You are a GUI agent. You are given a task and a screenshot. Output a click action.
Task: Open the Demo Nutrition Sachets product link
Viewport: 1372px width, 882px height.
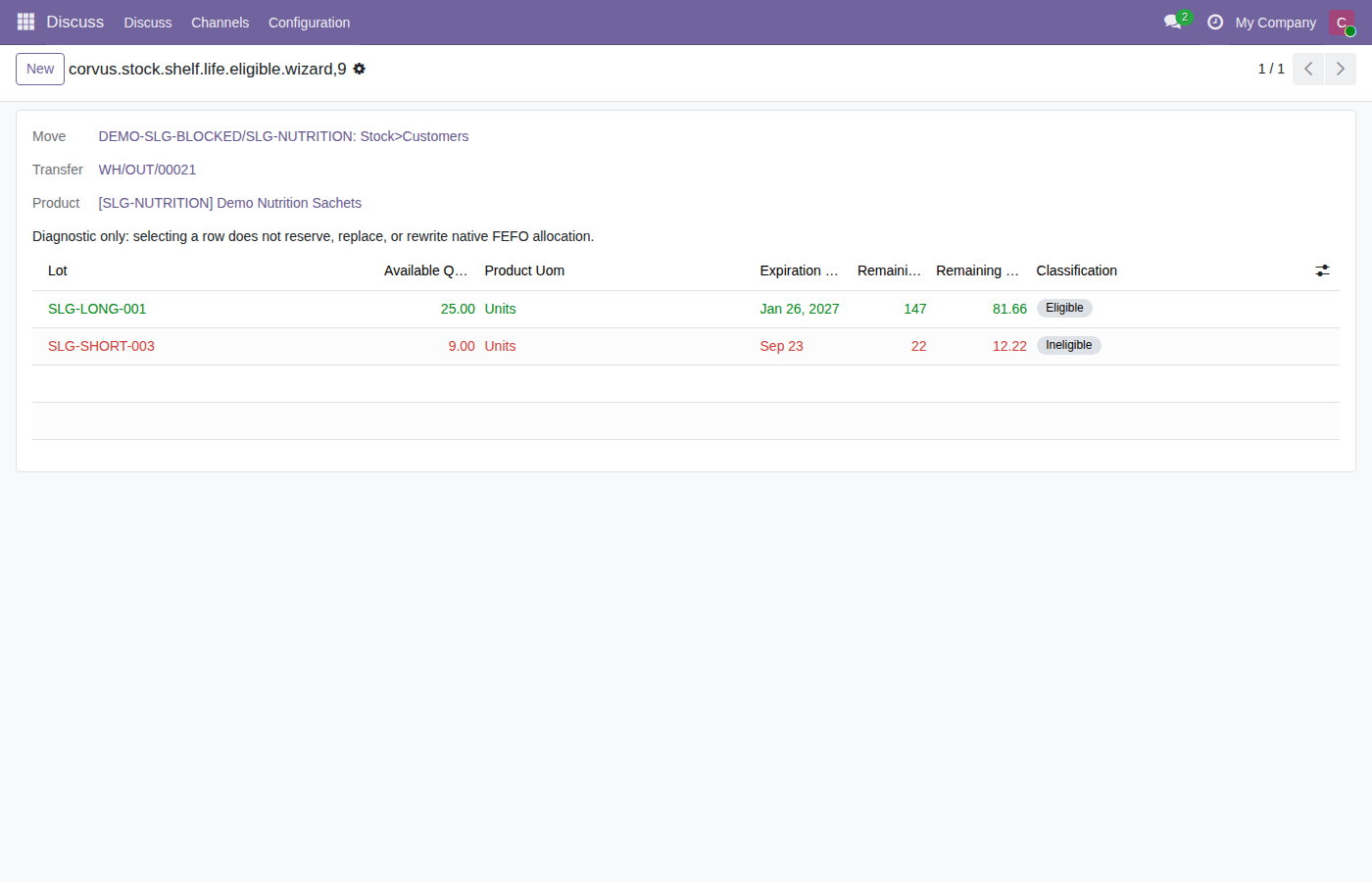(229, 203)
